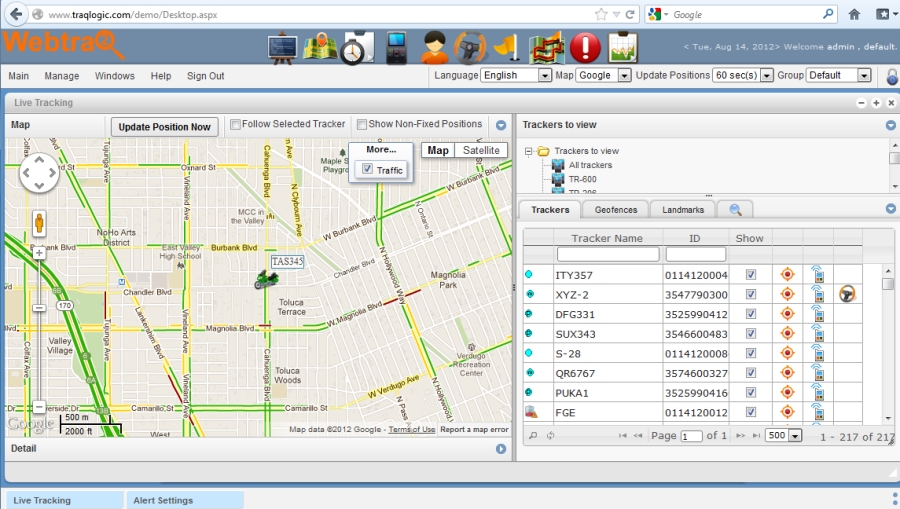Click Report a map error link

pos(474,429)
